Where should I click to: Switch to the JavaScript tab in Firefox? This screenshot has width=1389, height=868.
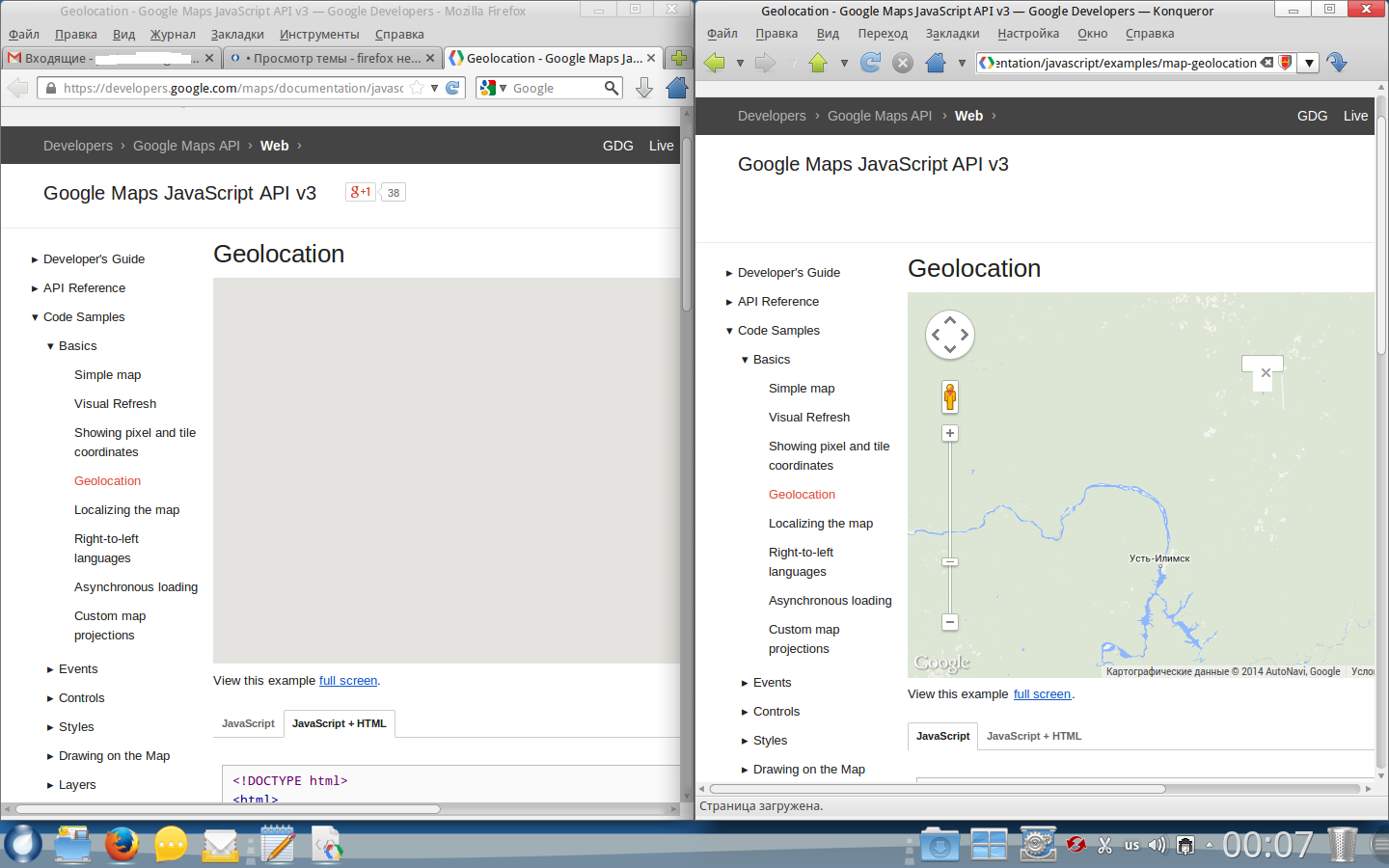pos(248,723)
